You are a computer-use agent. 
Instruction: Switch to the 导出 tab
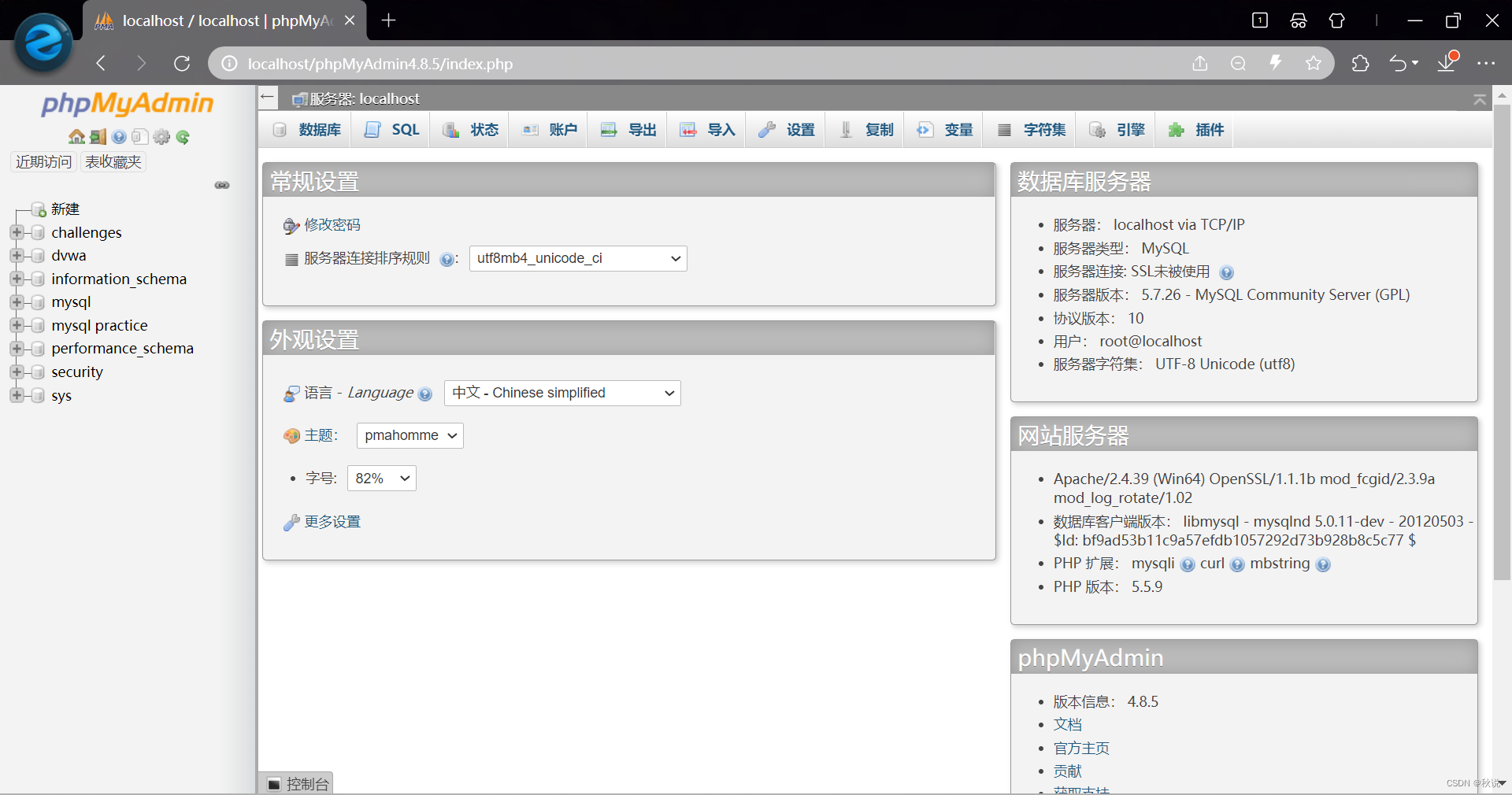pos(628,130)
